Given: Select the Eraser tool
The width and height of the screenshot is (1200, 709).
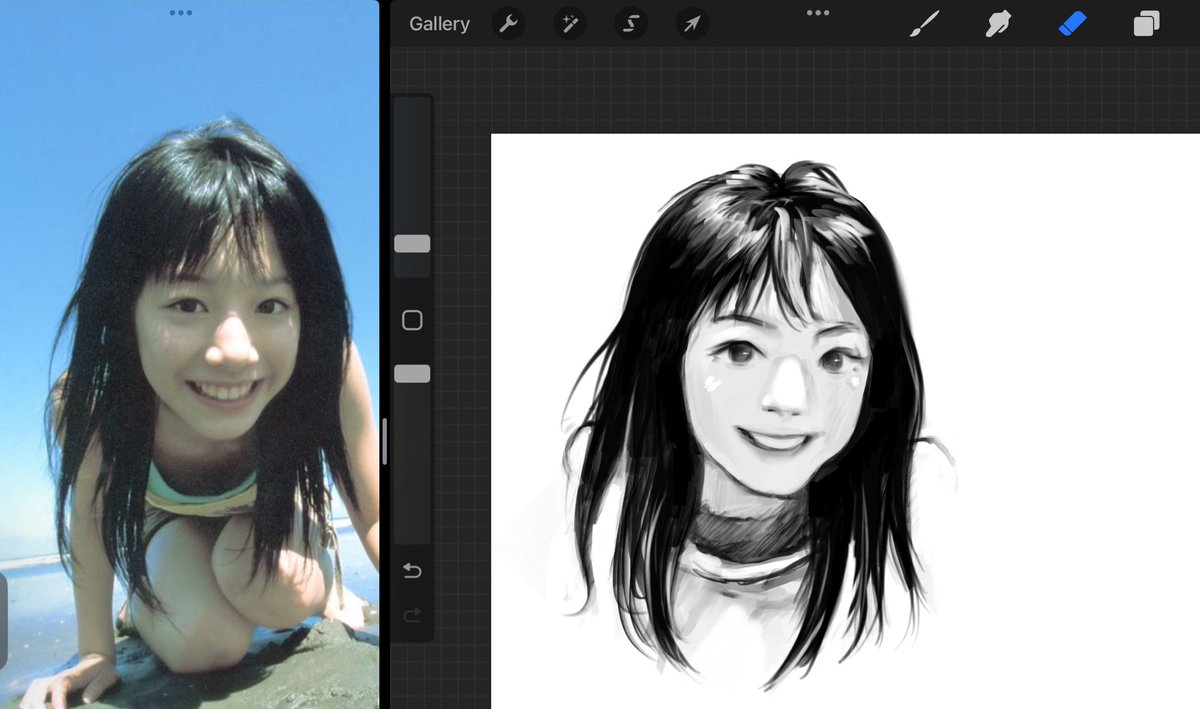Looking at the screenshot, I should point(1071,24).
